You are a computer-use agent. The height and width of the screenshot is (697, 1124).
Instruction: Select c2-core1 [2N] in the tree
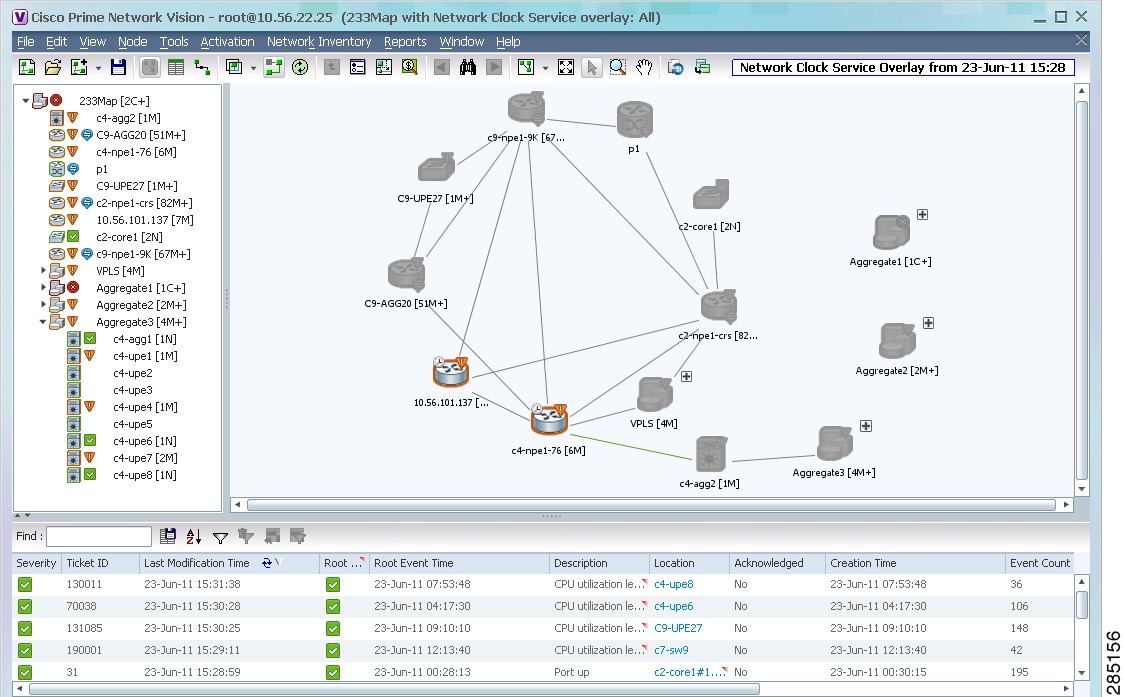[129, 237]
